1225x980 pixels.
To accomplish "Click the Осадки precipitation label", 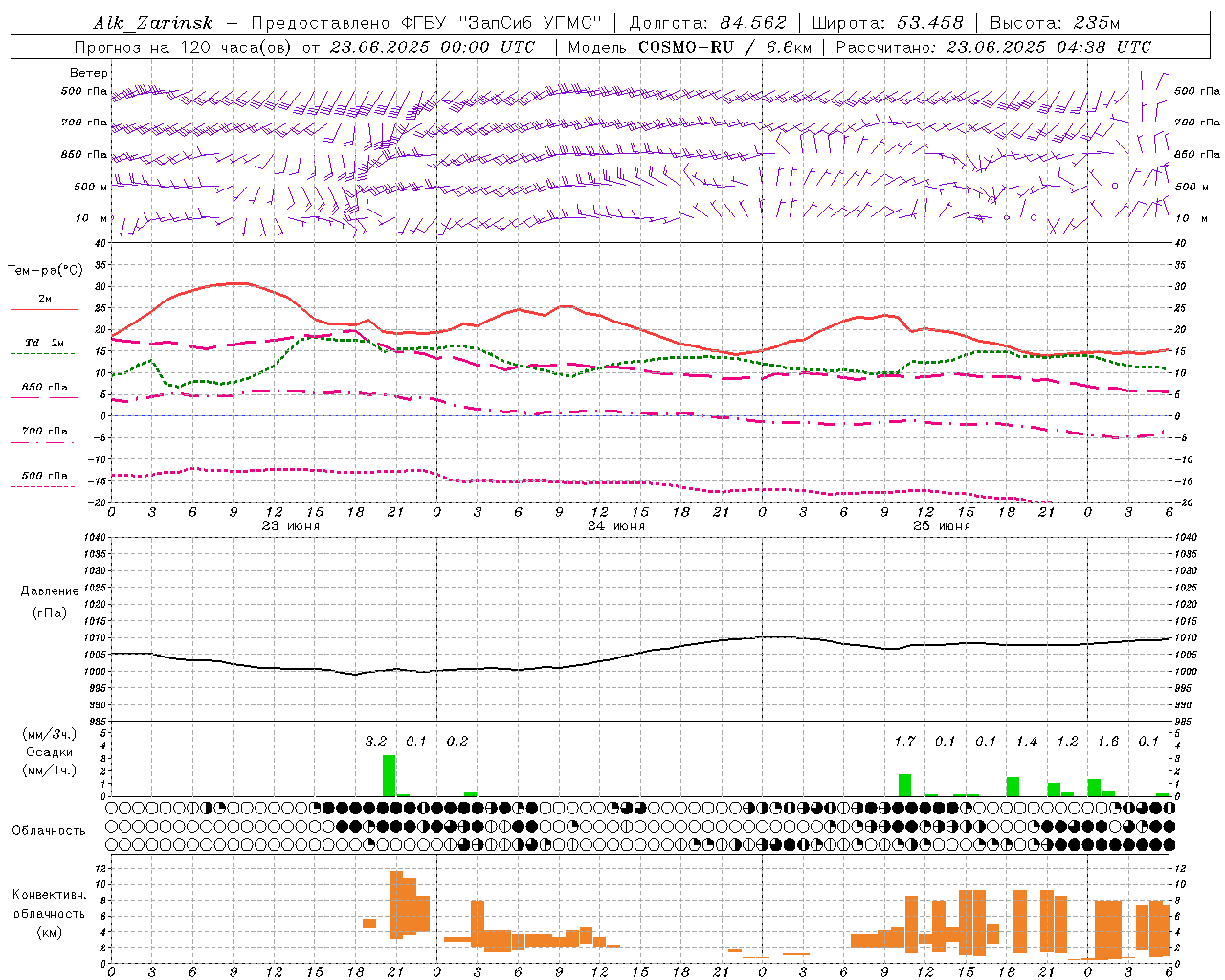I will coord(49,752).
